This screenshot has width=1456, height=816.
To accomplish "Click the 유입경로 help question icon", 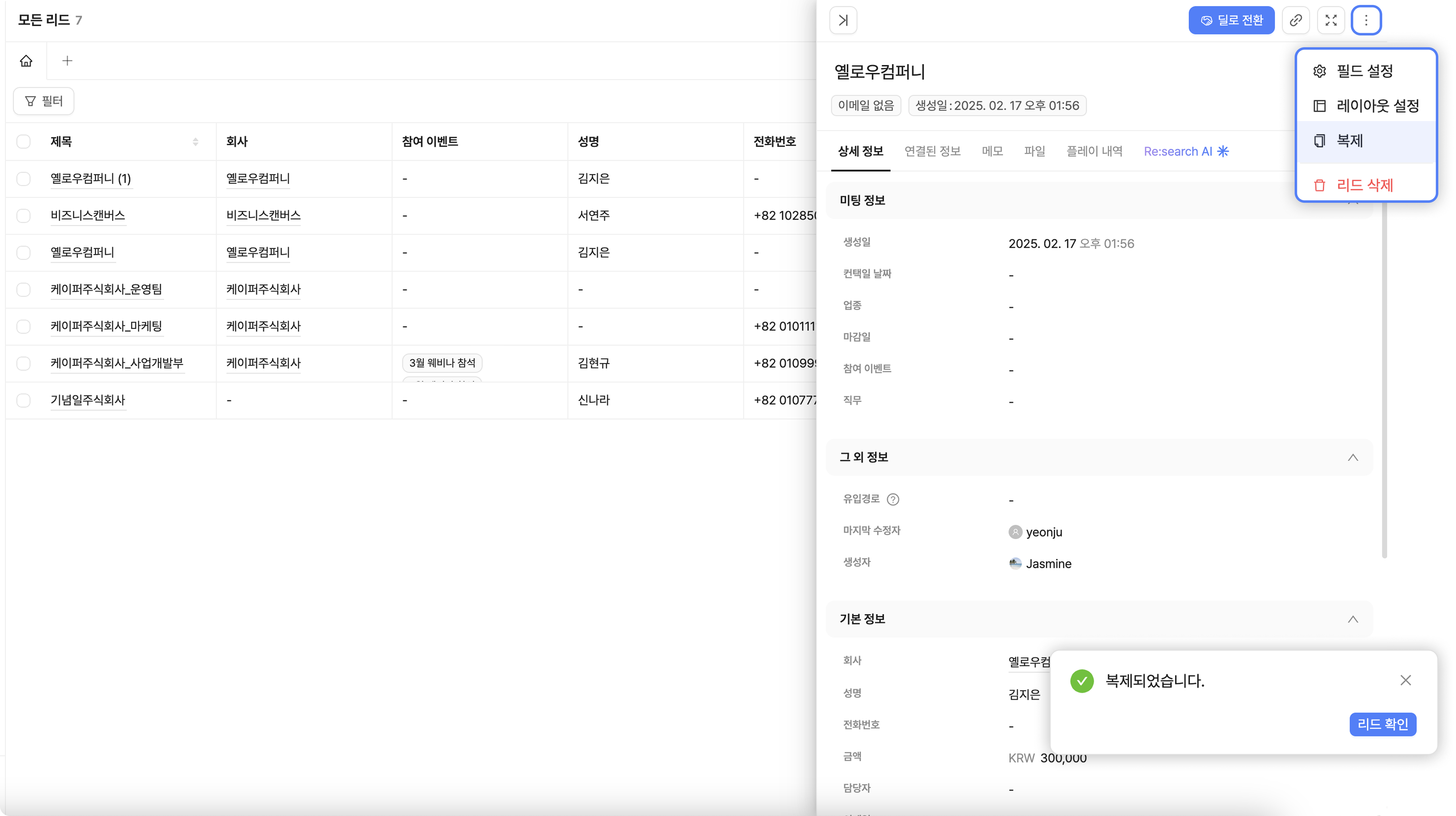I will click(x=893, y=499).
